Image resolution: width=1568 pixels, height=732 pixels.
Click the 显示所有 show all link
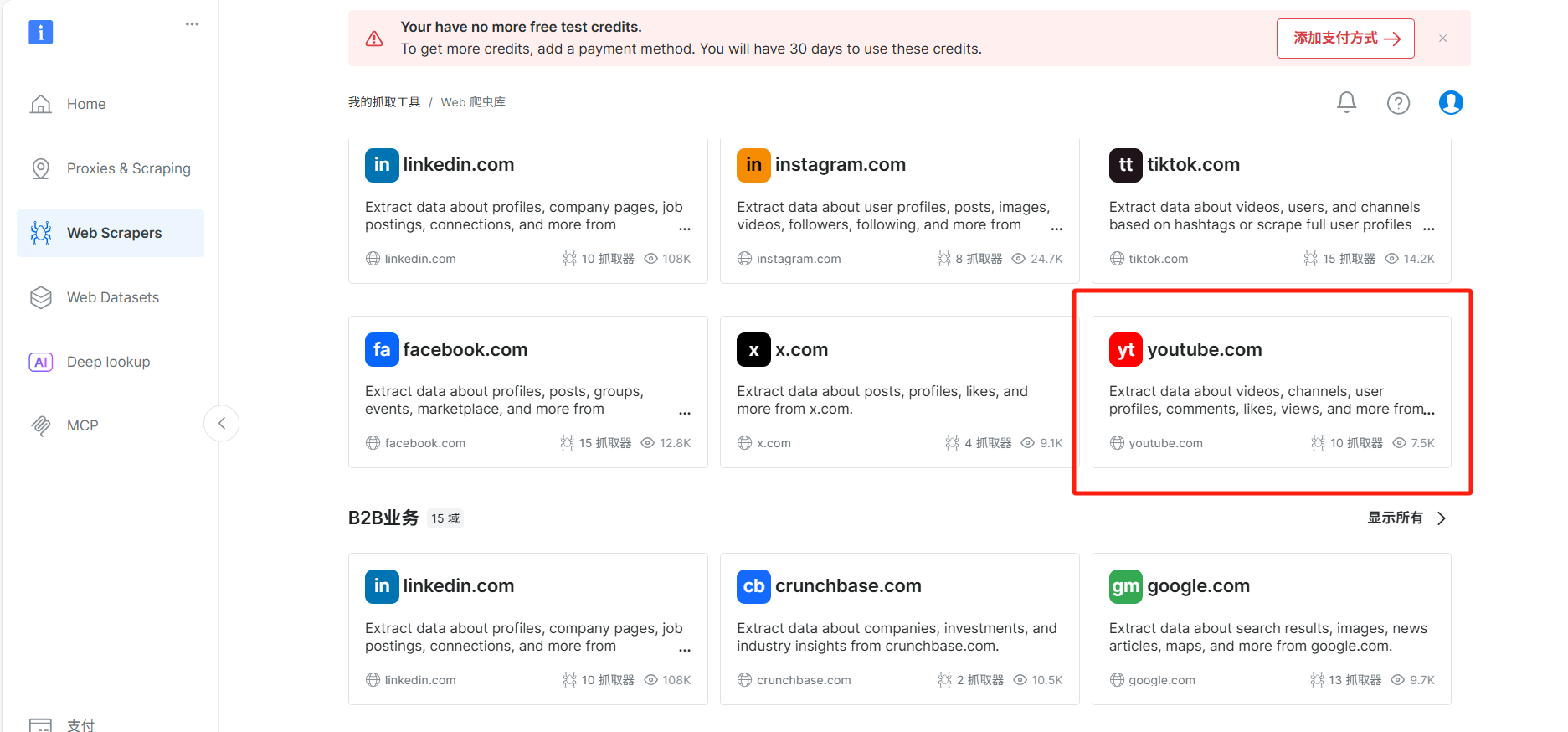coord(1395,518)
